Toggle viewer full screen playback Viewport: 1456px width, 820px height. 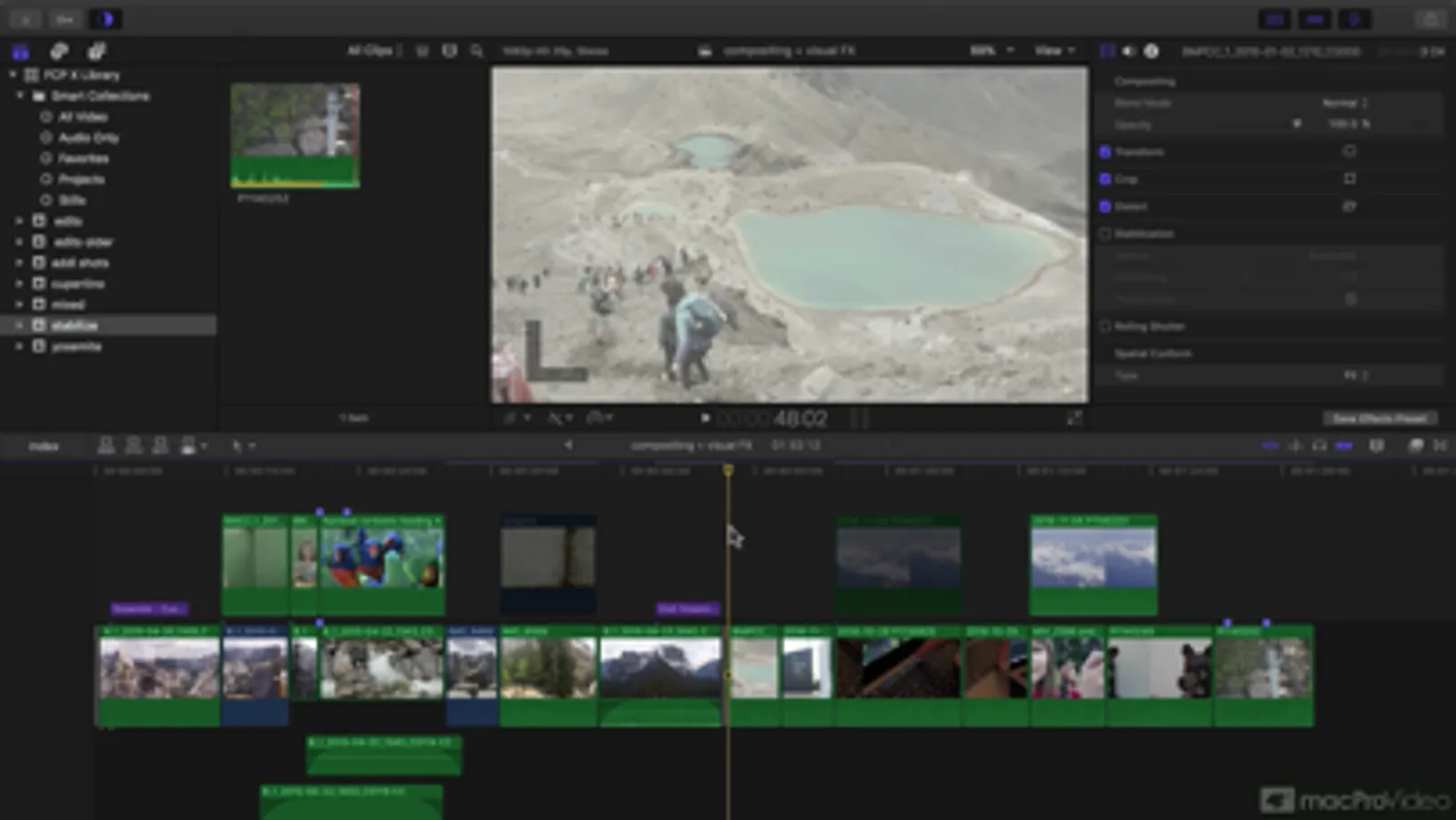click(1074, 417)
